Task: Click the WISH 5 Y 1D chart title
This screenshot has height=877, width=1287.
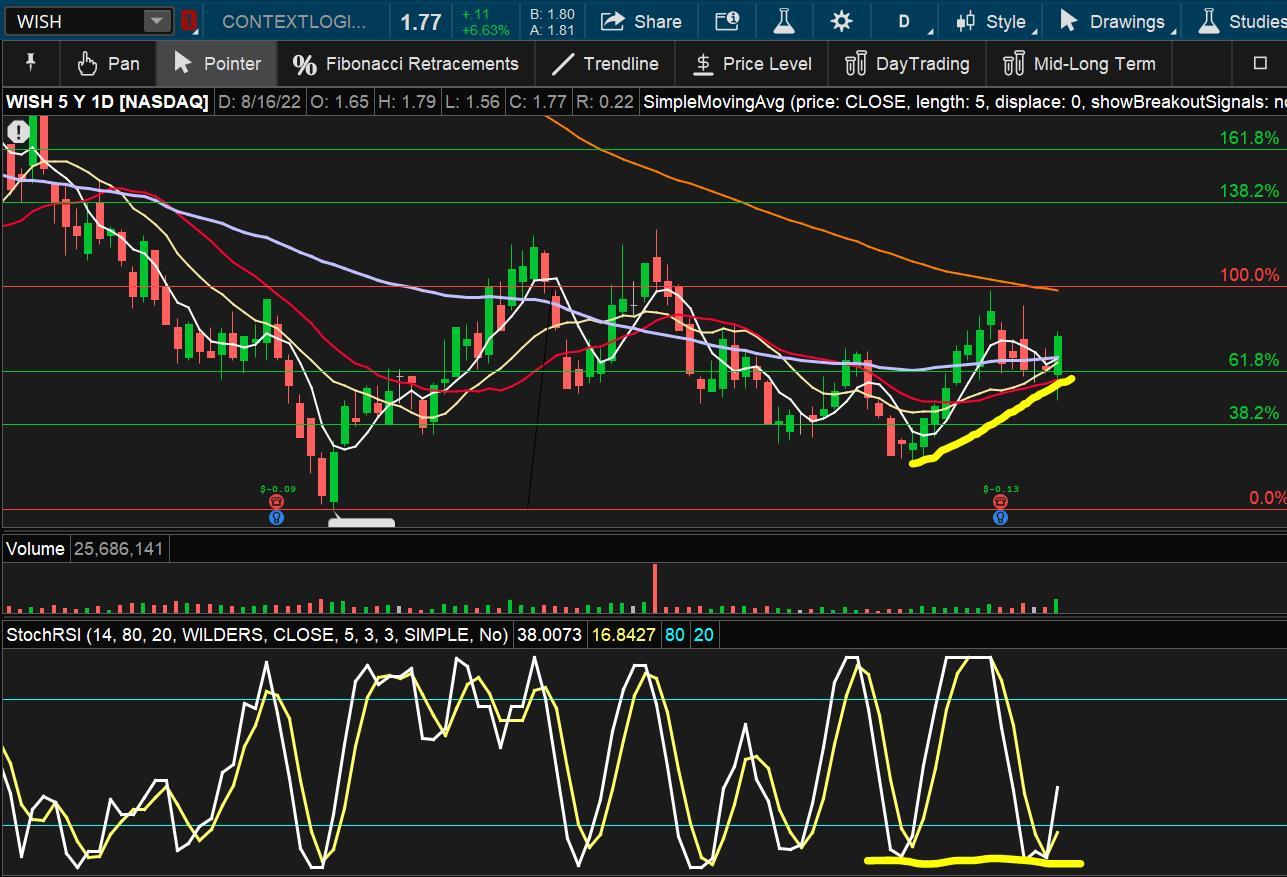Action: tap(107, 102)
